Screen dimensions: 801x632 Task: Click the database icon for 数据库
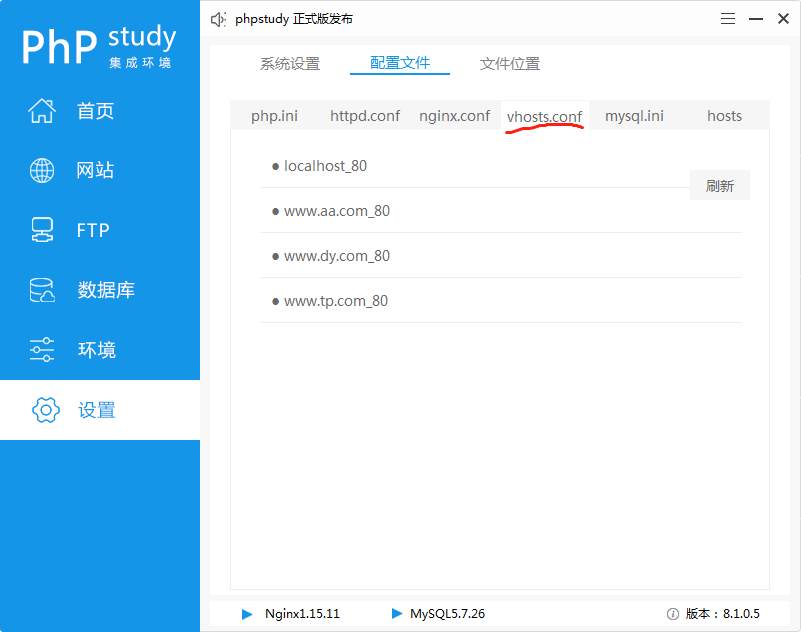pyautogui.click(x=42, y=290)
